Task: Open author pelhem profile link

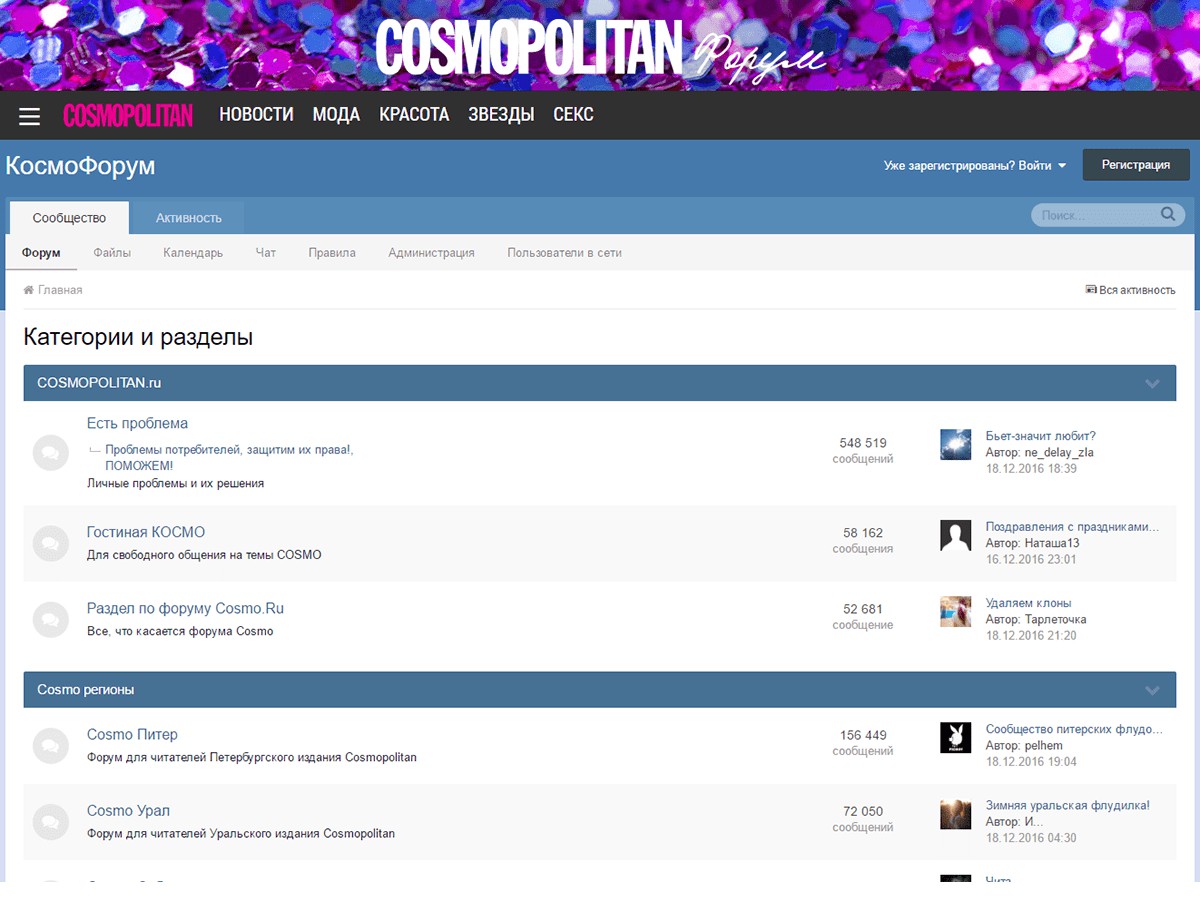Action: (x=1044, y=745)
